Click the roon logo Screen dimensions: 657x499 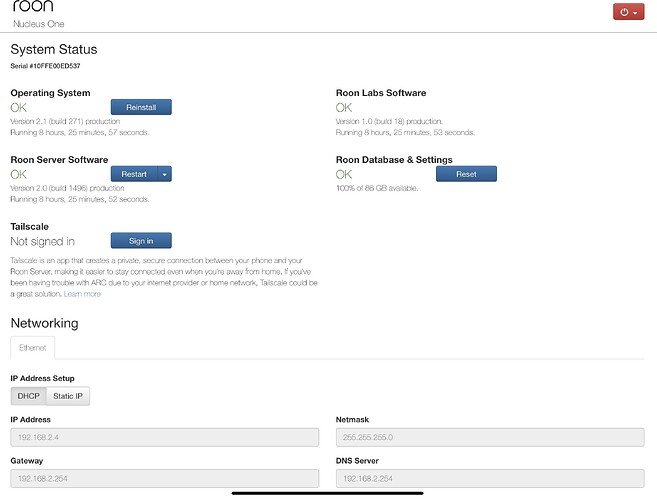tap(33, 6)
